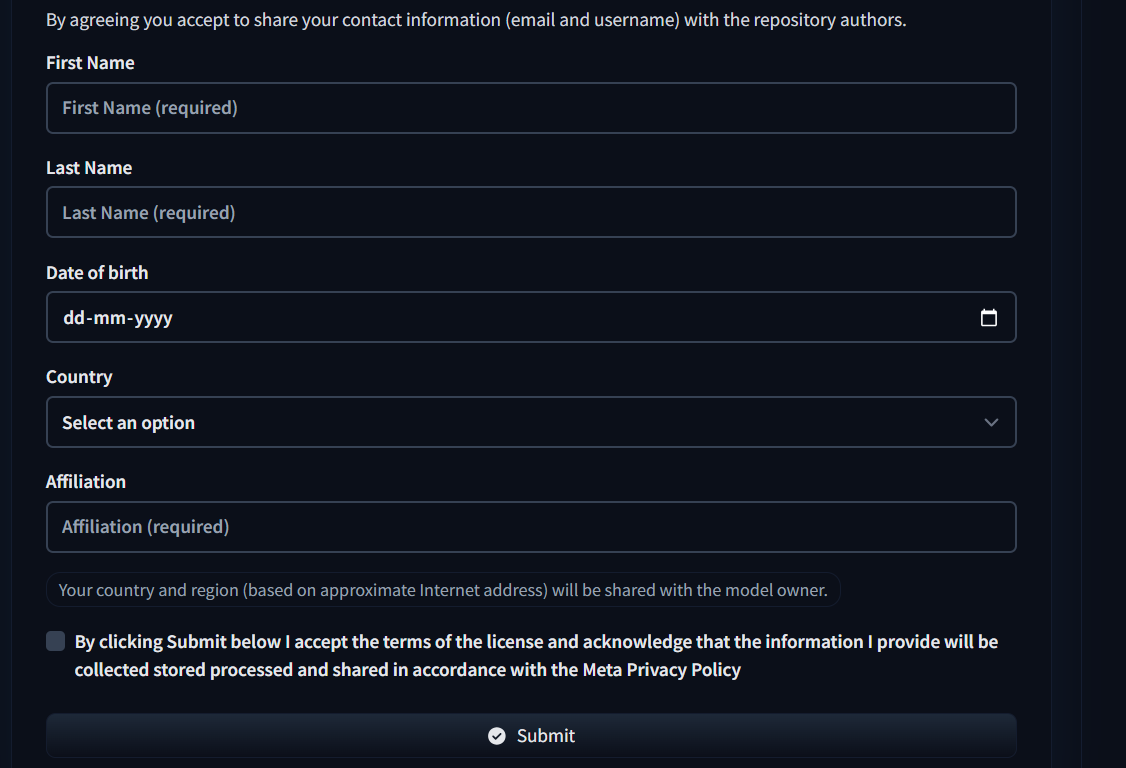Focus the First Name input field
The image size is (1126, 768).
click(x=531, y=108)
